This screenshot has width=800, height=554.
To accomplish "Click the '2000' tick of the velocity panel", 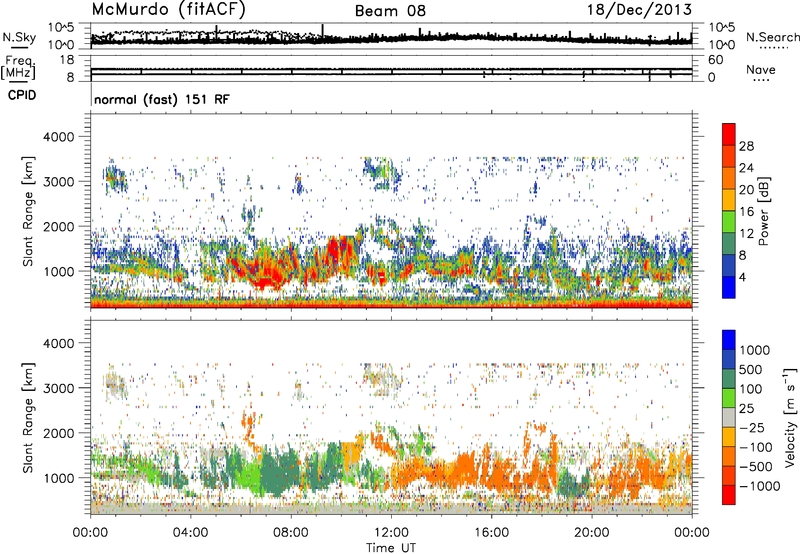I will coord(59,433).
